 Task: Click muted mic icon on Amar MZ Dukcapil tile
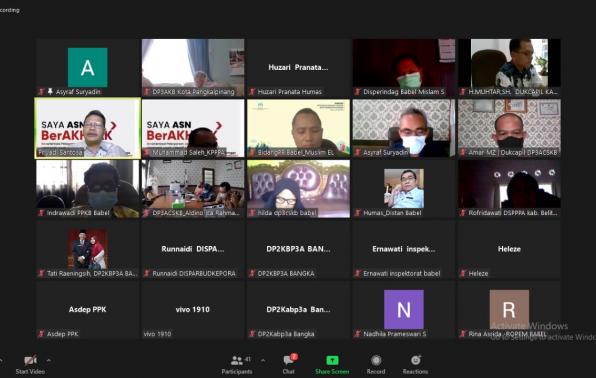463,152
